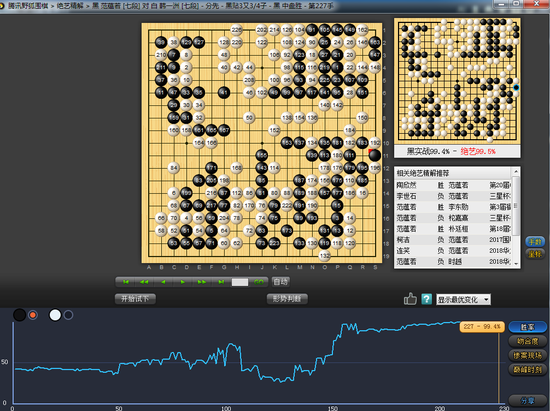Jump to the first move

tap(126, 282)
